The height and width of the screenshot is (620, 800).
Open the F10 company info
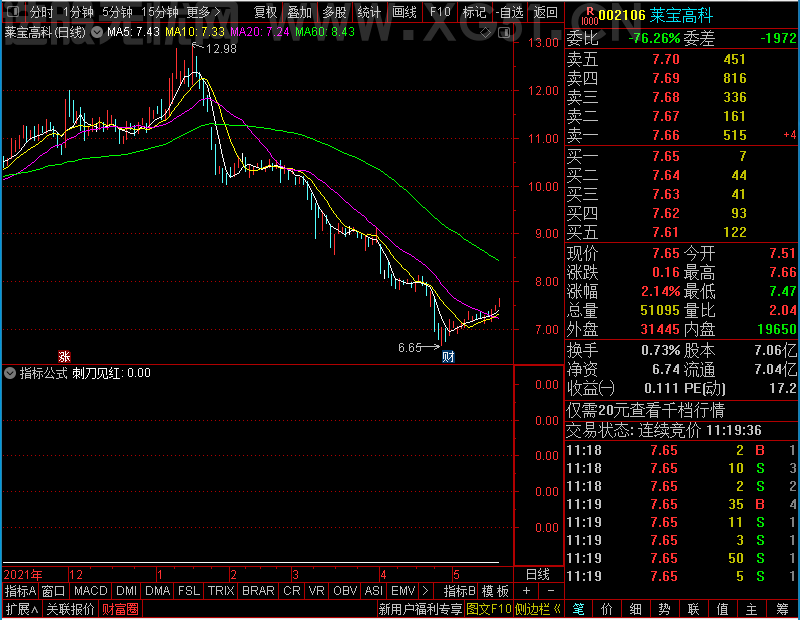pyautogui.click(x=440, y=12)
